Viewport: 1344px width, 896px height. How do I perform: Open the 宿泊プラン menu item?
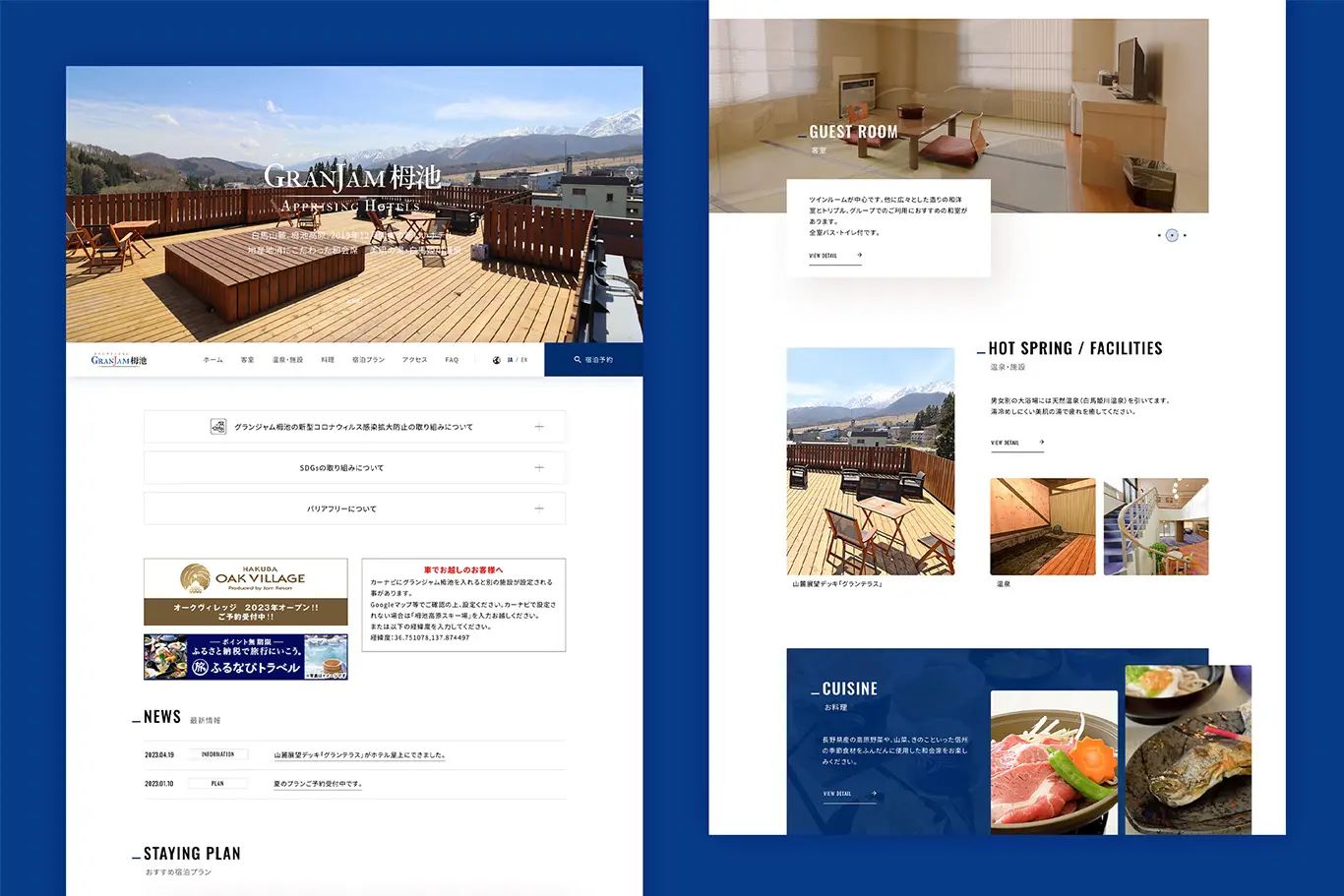click(x=368, y=360)
